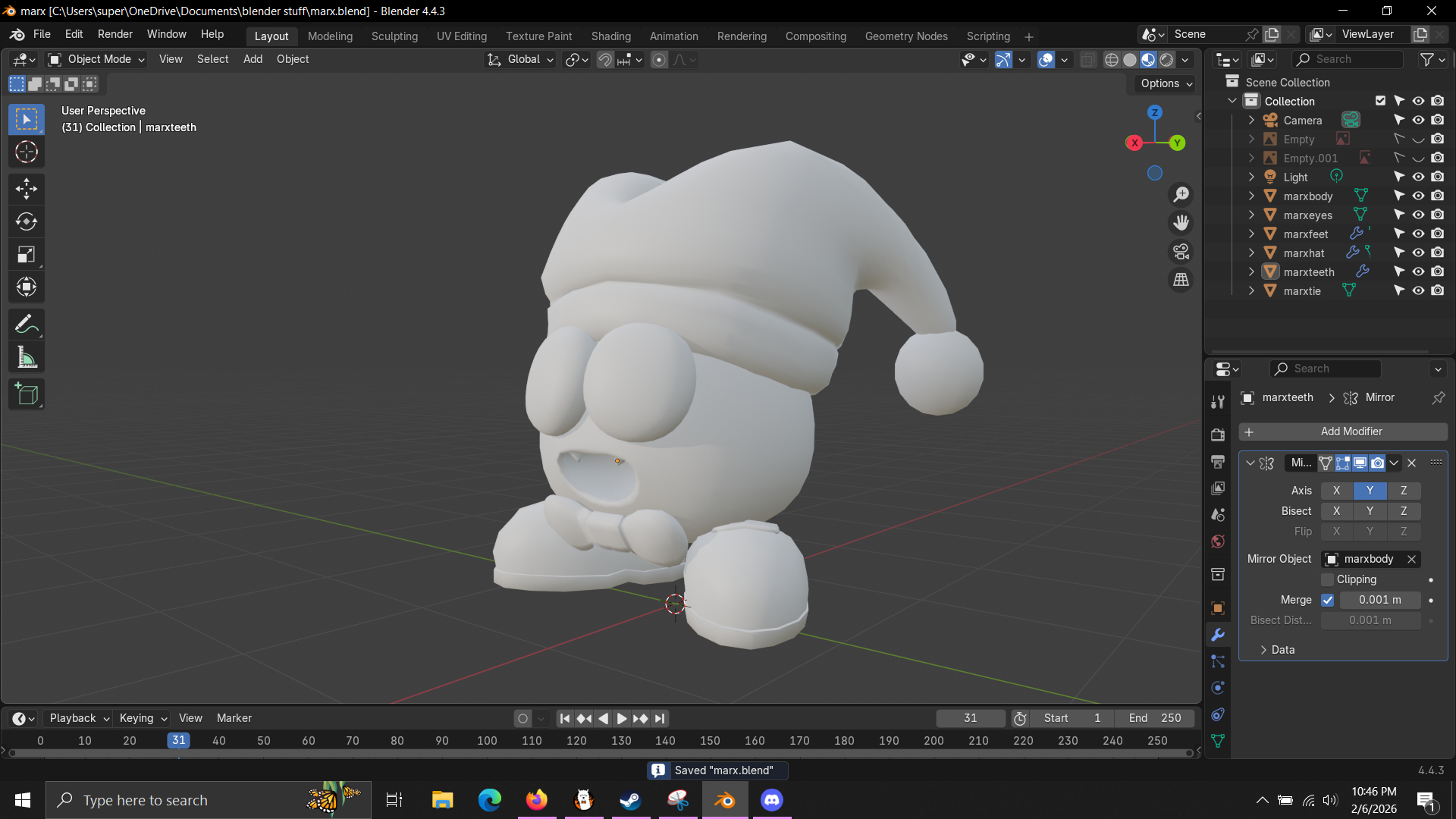Enable the Mirror X axis button
Image resolution: width=1456 pixels, height=819 pixels.
1336,491
